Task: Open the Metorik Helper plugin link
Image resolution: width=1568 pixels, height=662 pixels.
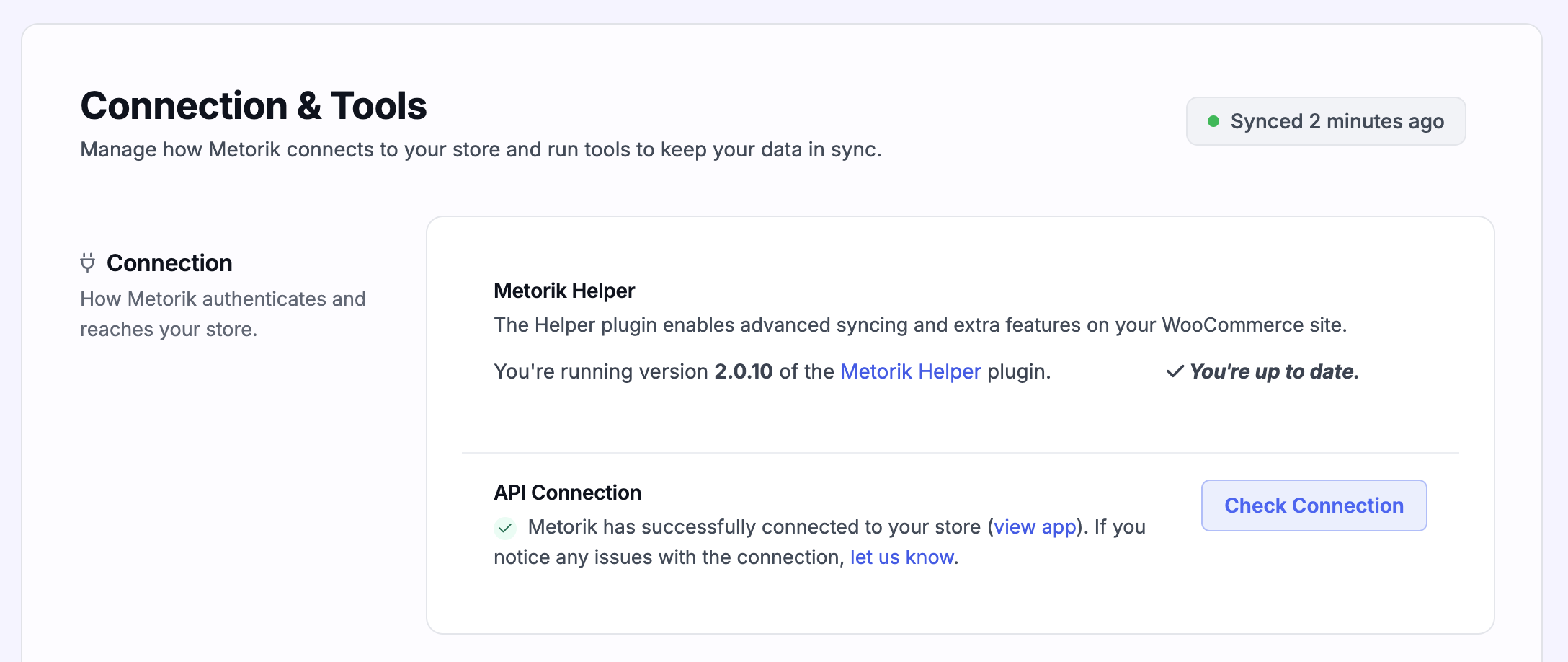Action: 910,371
